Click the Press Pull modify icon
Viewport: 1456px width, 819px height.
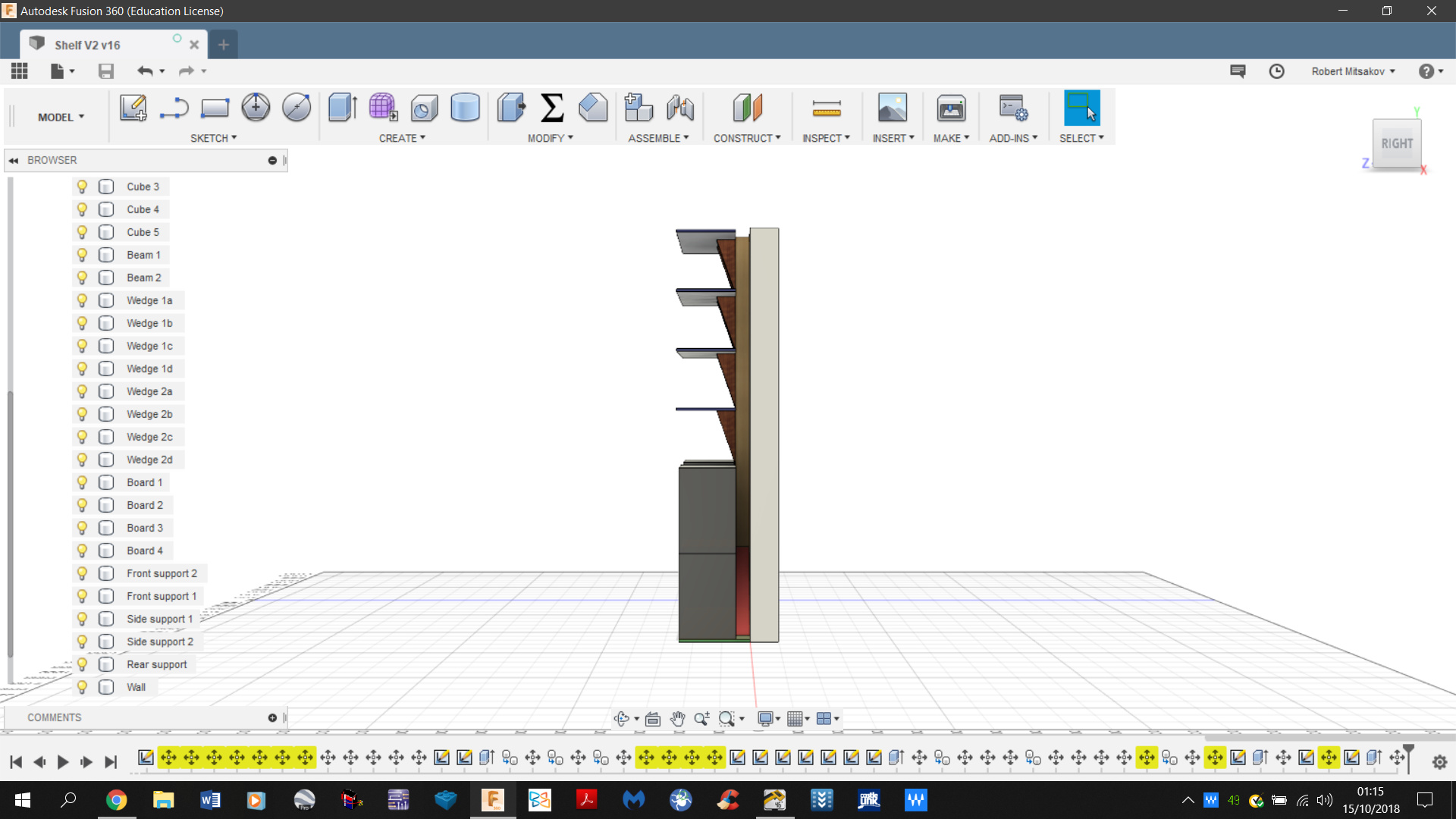[x=512, y=108]
